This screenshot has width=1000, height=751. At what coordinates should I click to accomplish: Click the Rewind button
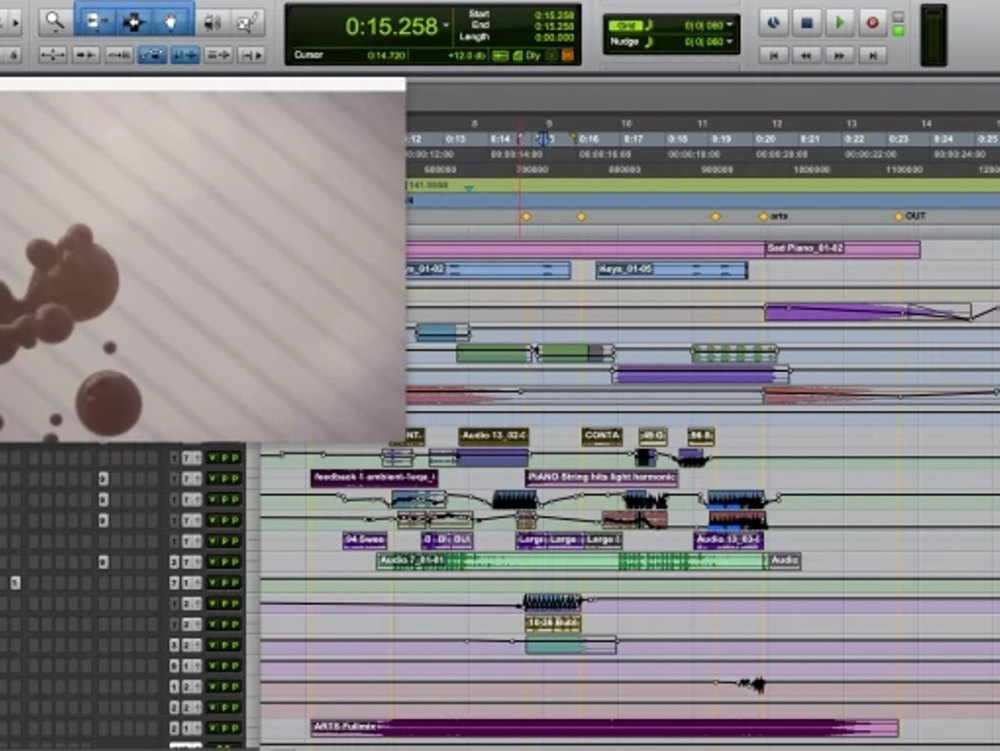click(x=807, y=55)
